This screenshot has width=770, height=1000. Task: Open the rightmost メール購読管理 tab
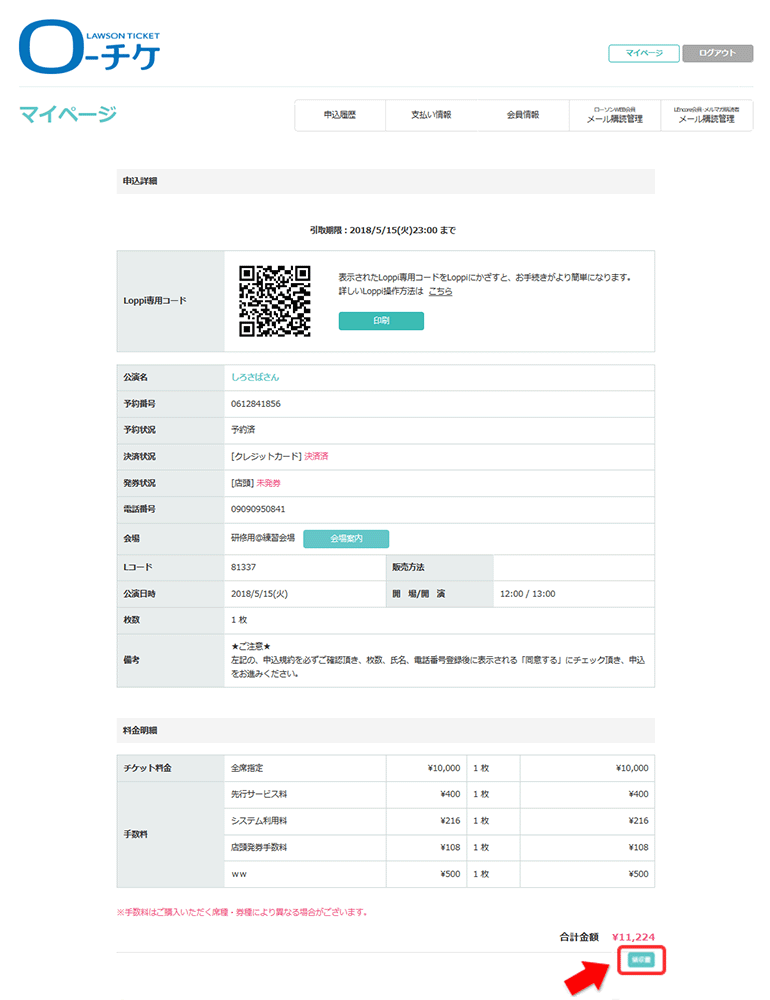[706, 116]
